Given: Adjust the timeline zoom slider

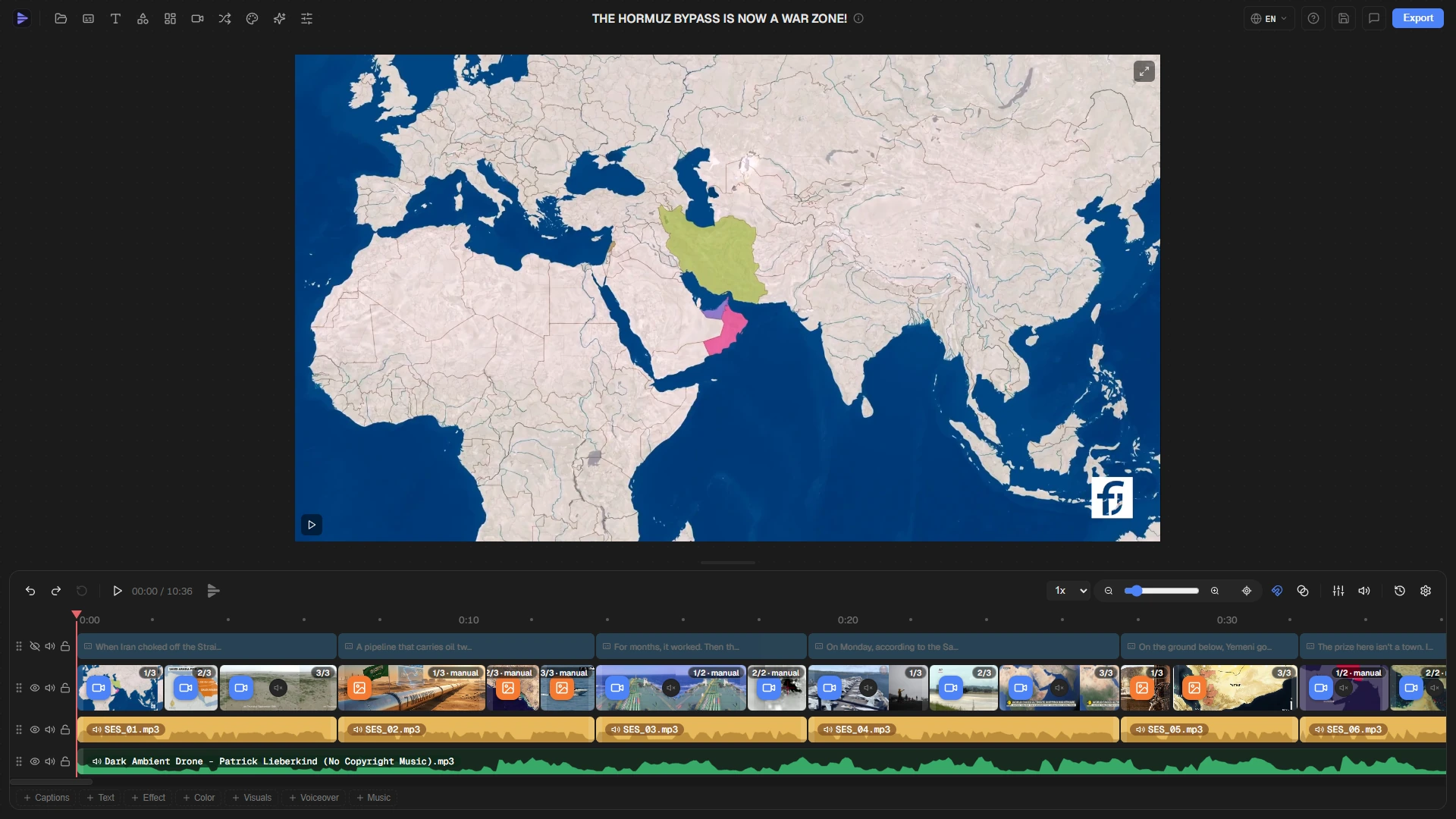Looking at the screenshot, I should click(1161, 591).
